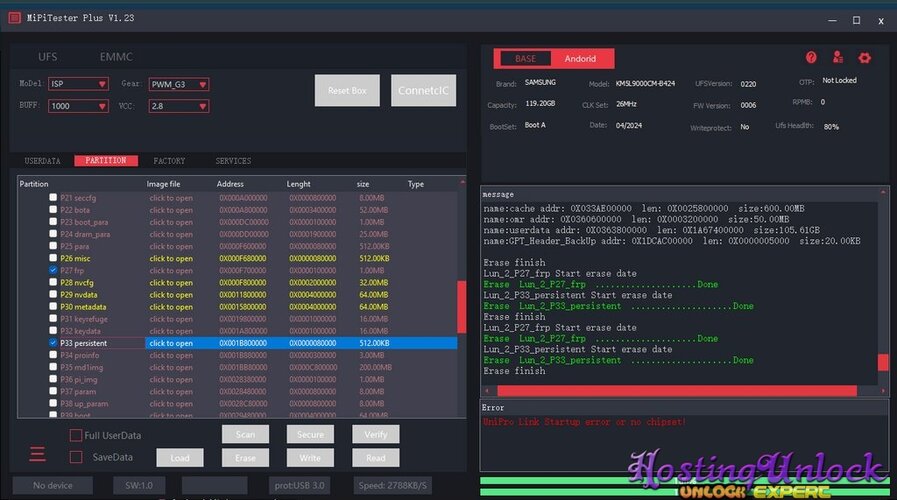Open the USERDATA tab
Image resolution: width=897 pixels, height=500 pixels.
coord(42,161)
